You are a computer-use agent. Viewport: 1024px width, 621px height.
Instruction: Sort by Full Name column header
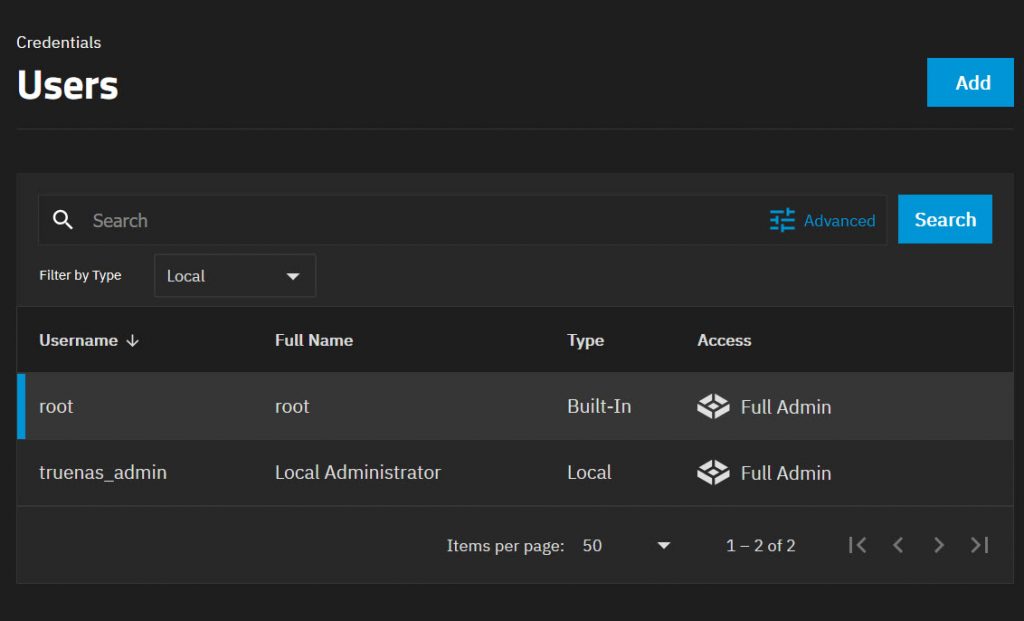(x=313, y=340)
